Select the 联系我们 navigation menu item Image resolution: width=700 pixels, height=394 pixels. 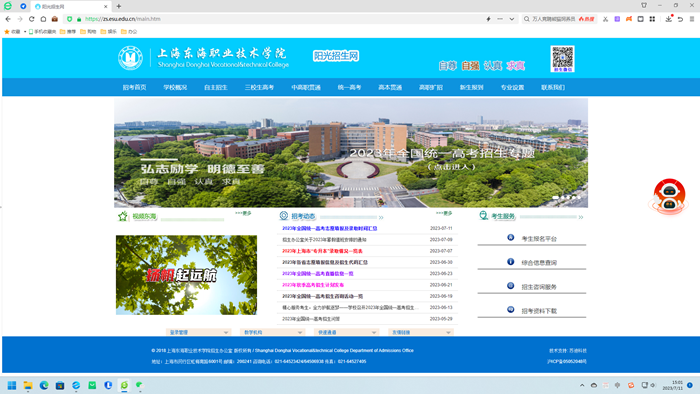[x=553, y=87]
